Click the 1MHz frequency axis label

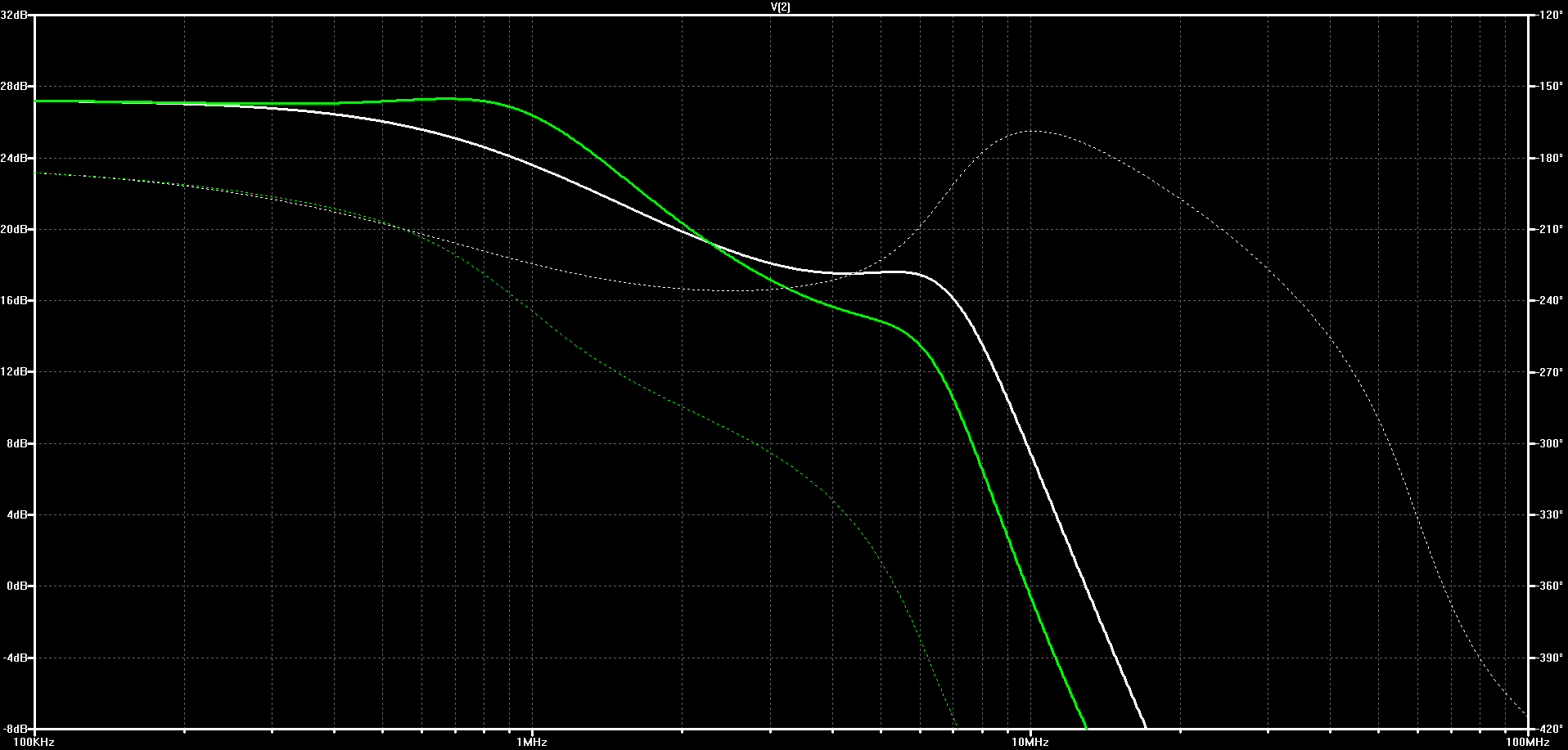[532, 742]
